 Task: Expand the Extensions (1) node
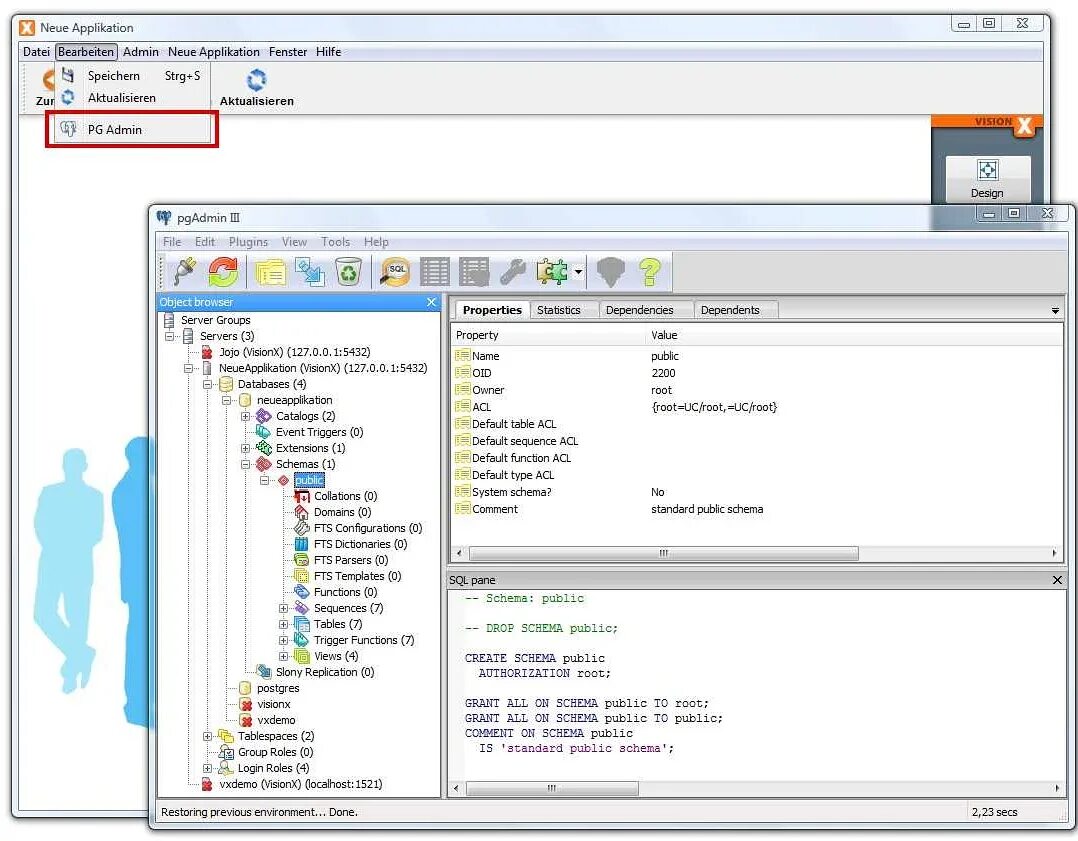245,448
